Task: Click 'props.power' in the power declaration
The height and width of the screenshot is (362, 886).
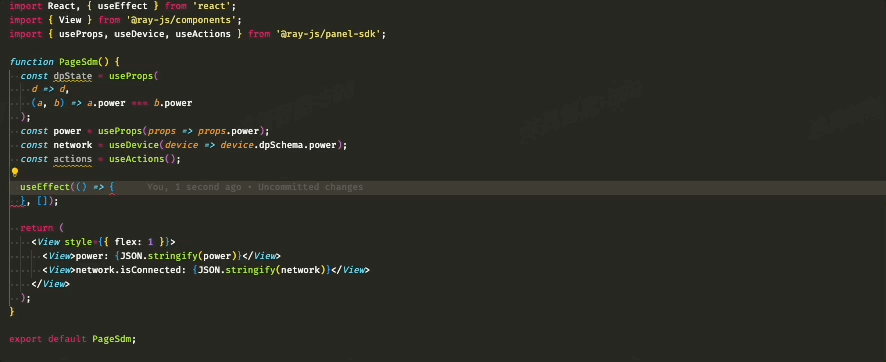Action: coord(228,131)
